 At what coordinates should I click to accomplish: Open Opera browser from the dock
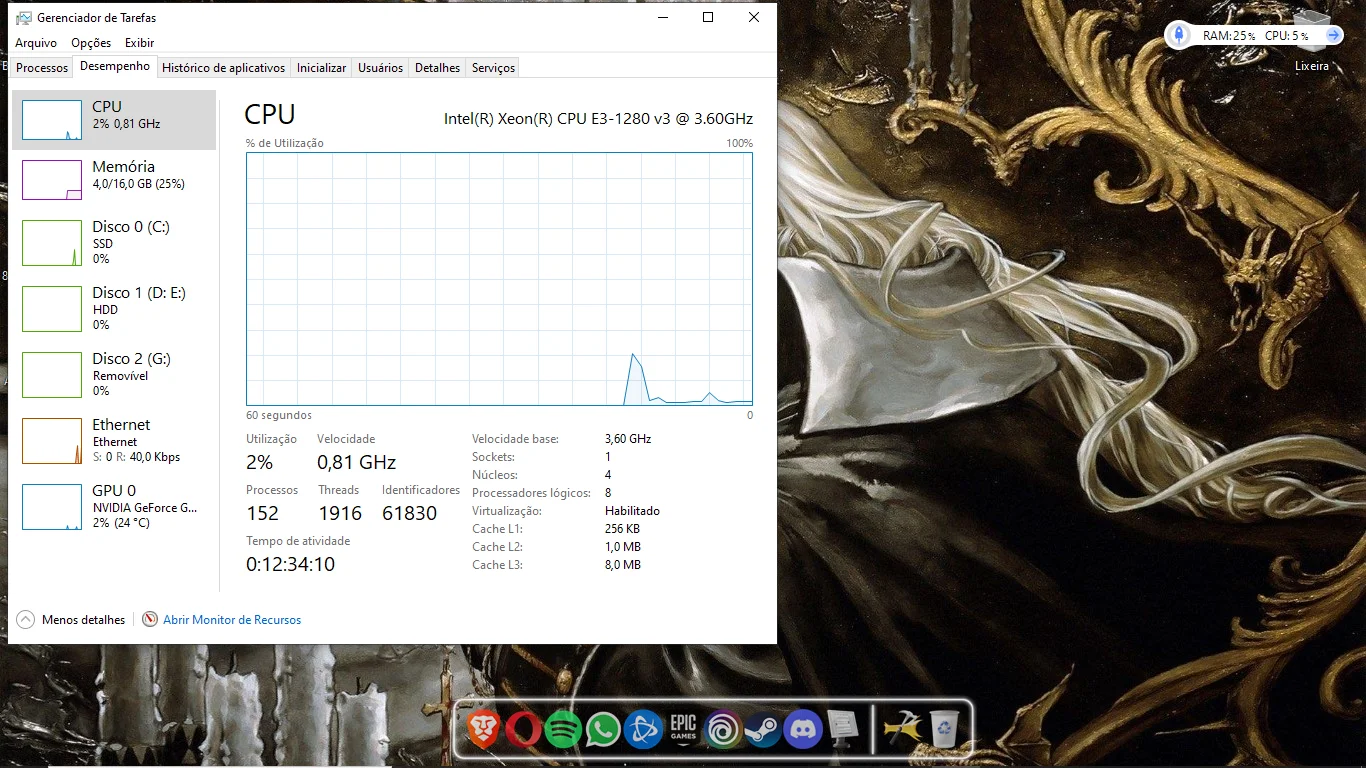[523, 729]
